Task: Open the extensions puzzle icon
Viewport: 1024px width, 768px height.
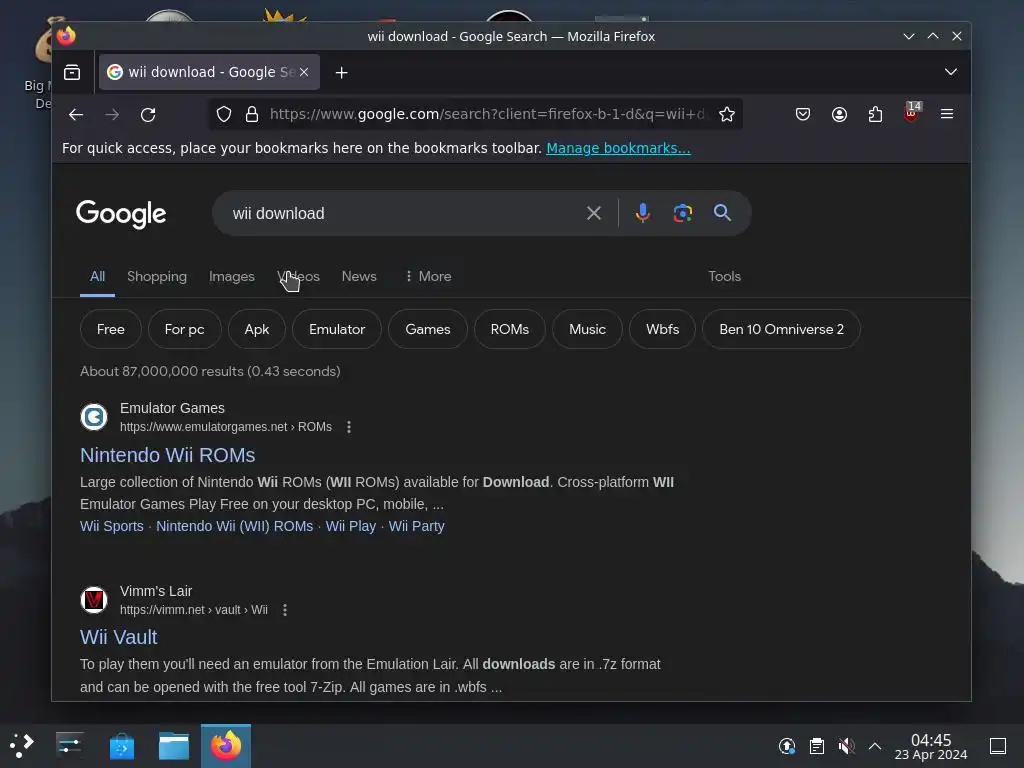Action: [x=875, y=114]
